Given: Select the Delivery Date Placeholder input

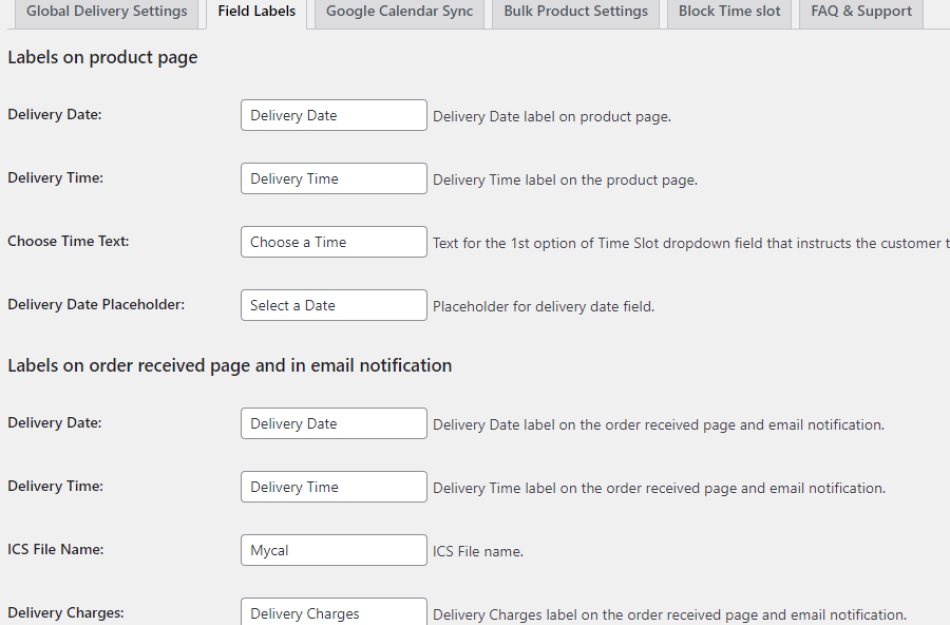Looking at the screenshot, I should coord(333,305).
